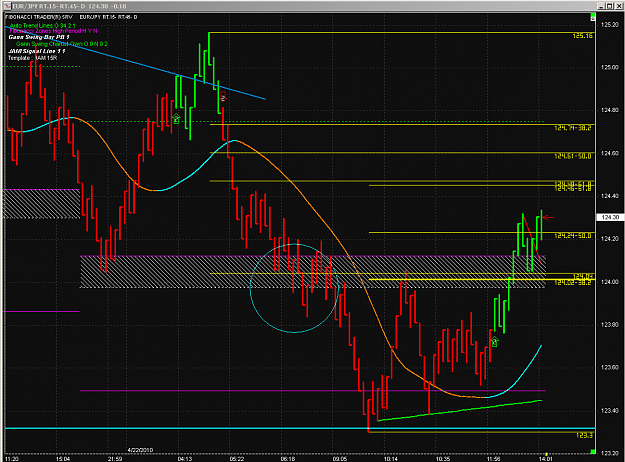This screenshot has width=625, height=462.
Task: Click the 10:14 time axis label
Action: (391, 459)
